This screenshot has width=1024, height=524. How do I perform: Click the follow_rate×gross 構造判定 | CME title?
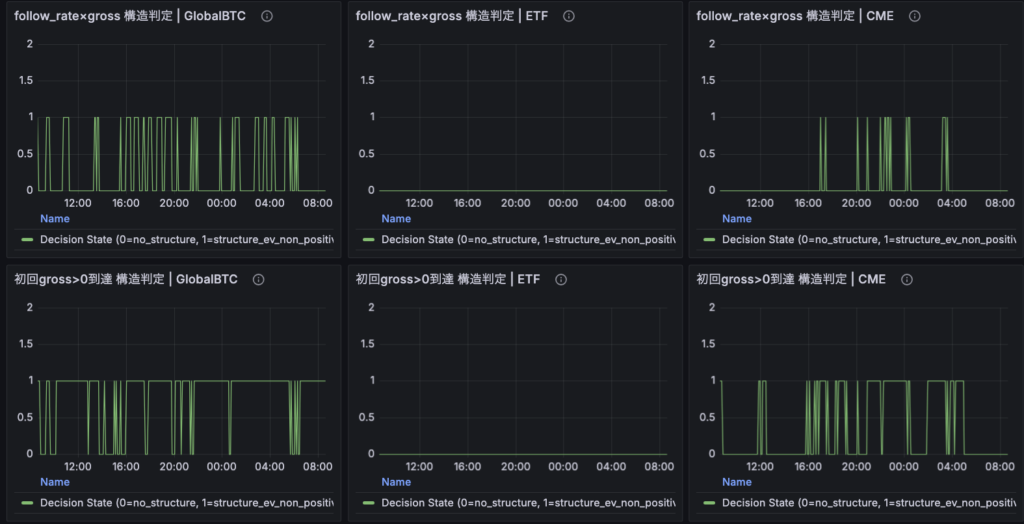coord(797,17)
